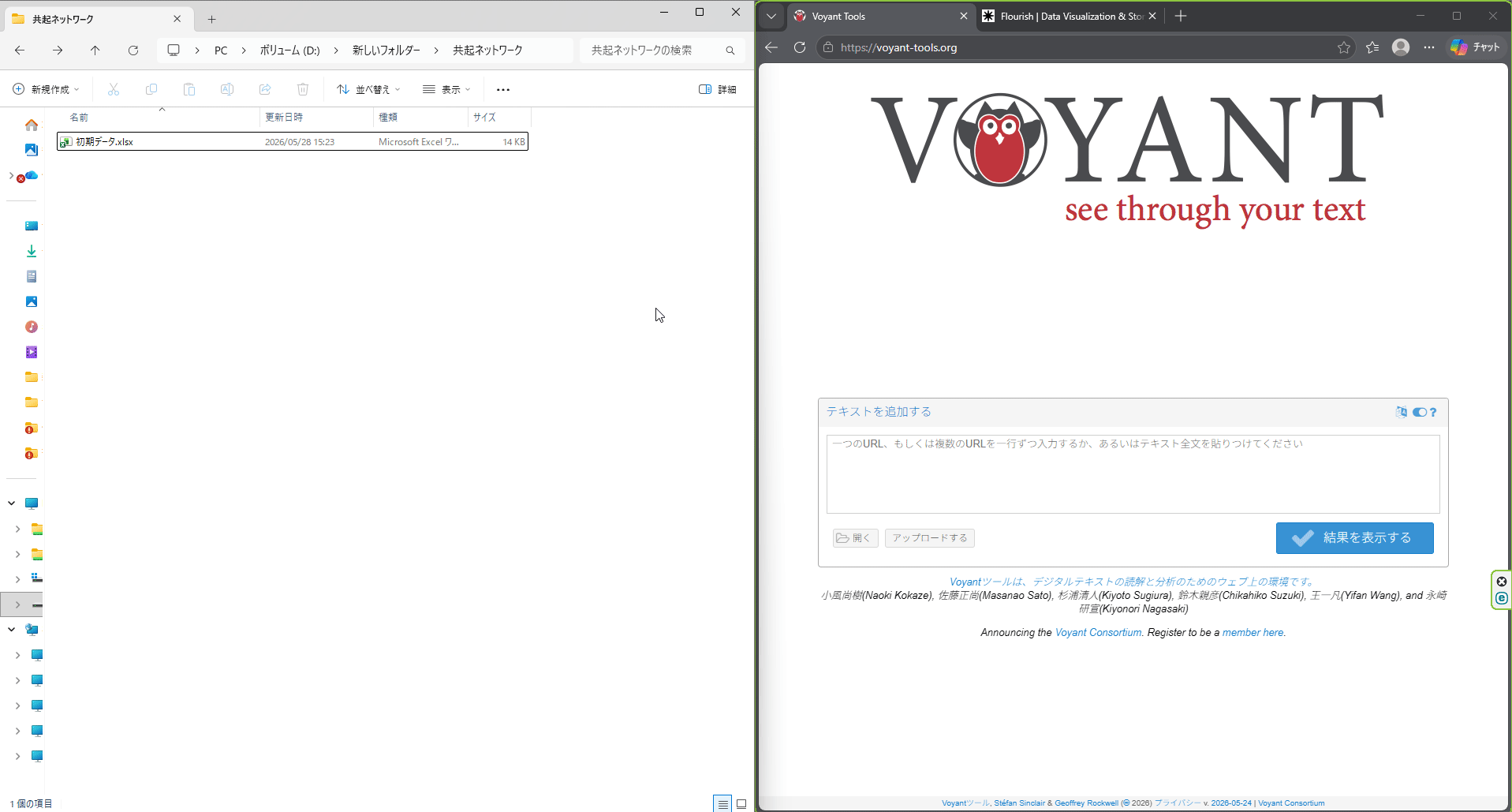Open the 並べ替え sort dropdown
The image size is (1512, 812).
click(x=369, y=89)
